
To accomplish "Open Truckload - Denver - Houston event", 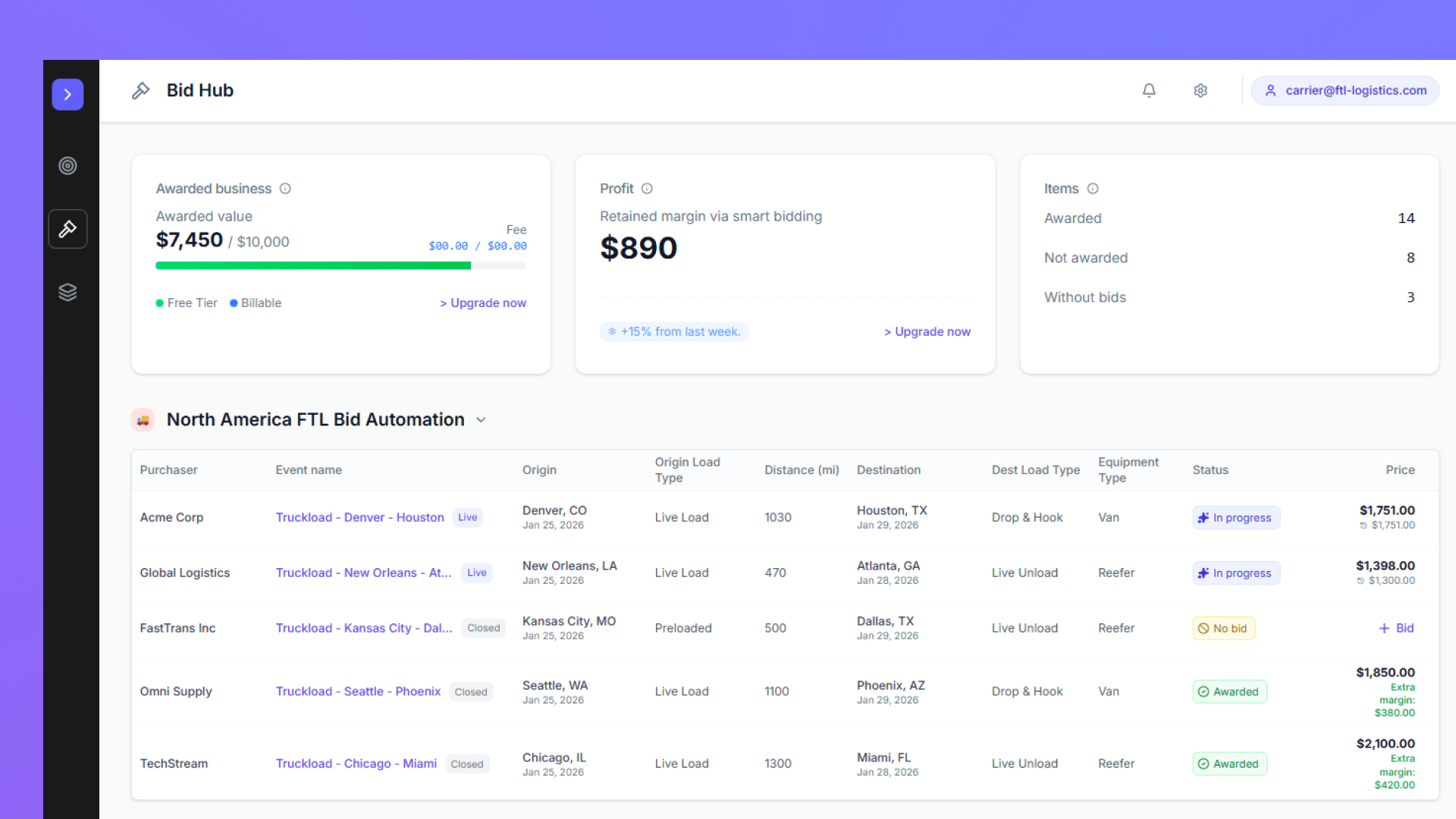I will (x=359, y=517).
